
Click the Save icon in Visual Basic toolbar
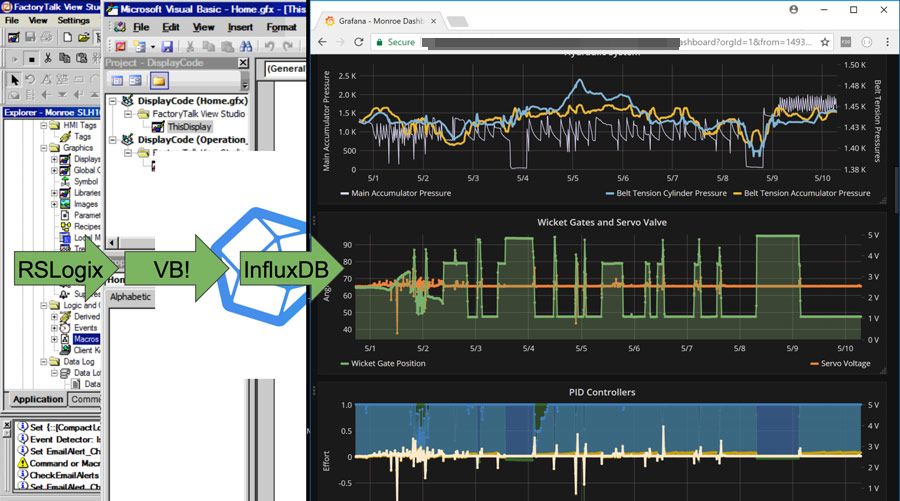click(167, 46)
